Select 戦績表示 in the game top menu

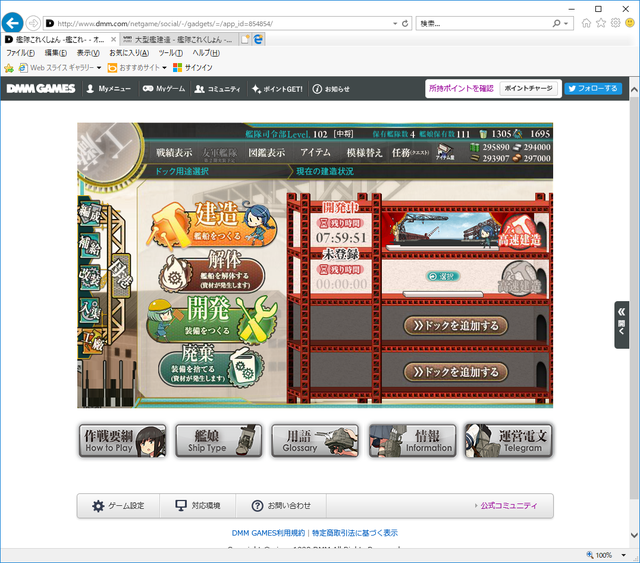174,153
